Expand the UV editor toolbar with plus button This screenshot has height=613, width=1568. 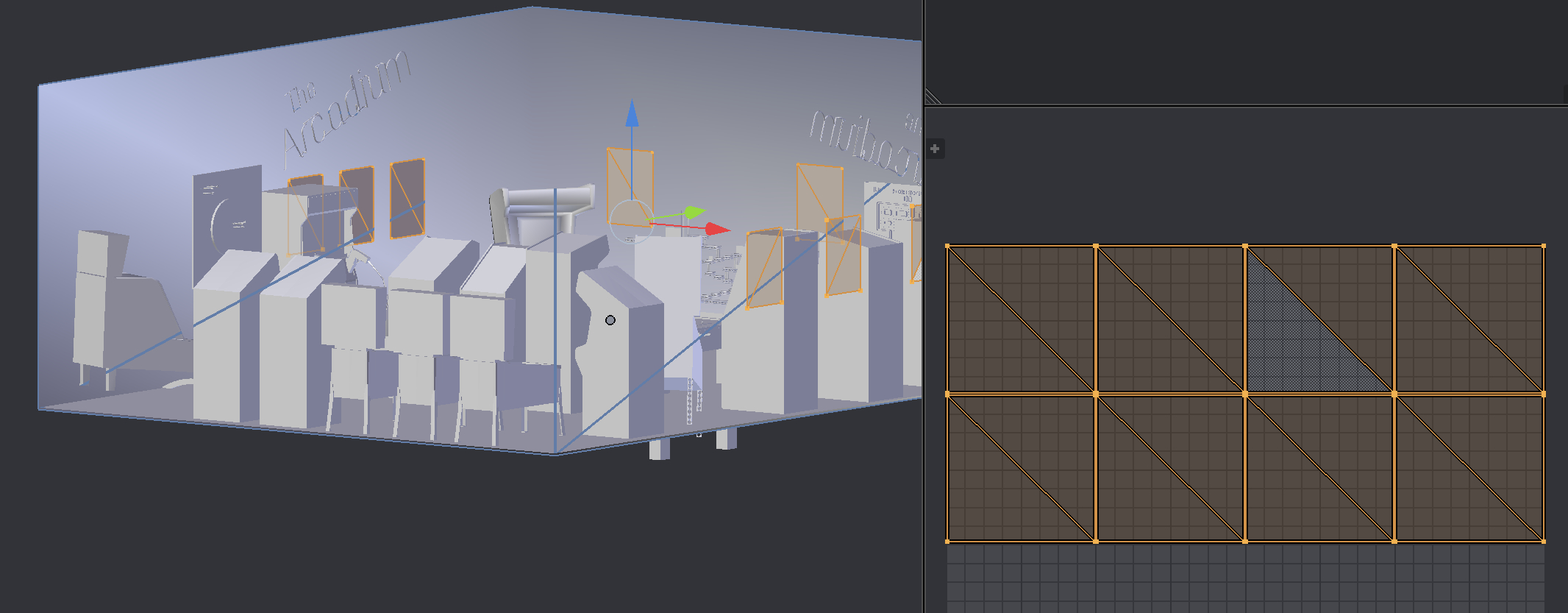[x=935, y=149]
